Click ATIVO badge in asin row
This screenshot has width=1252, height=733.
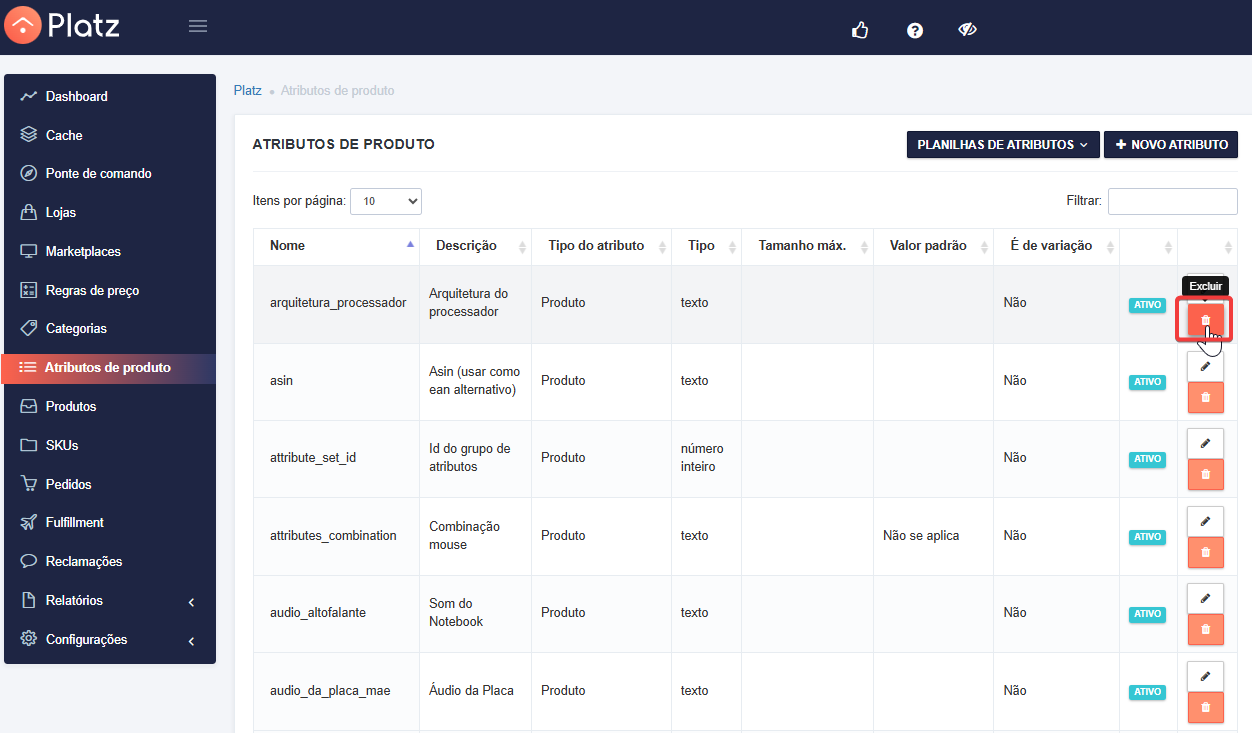tap(1147, 382)
